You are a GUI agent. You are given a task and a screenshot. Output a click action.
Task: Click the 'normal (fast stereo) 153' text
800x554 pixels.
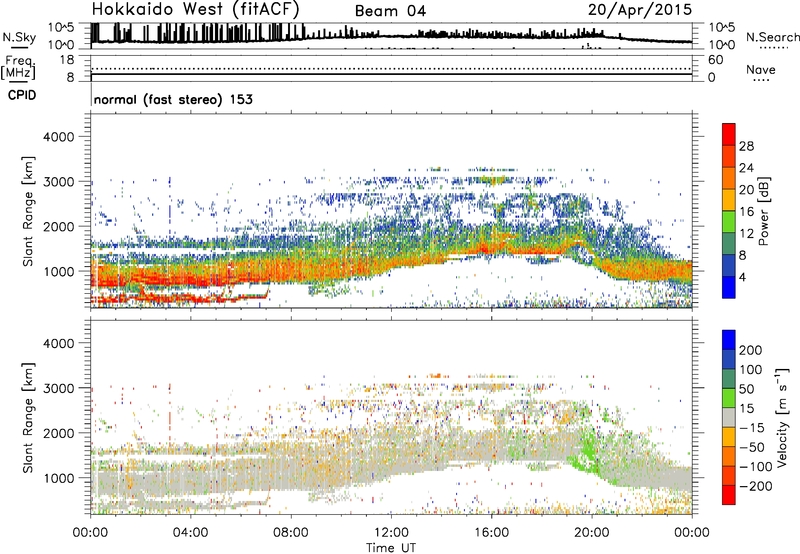(173, 99)
